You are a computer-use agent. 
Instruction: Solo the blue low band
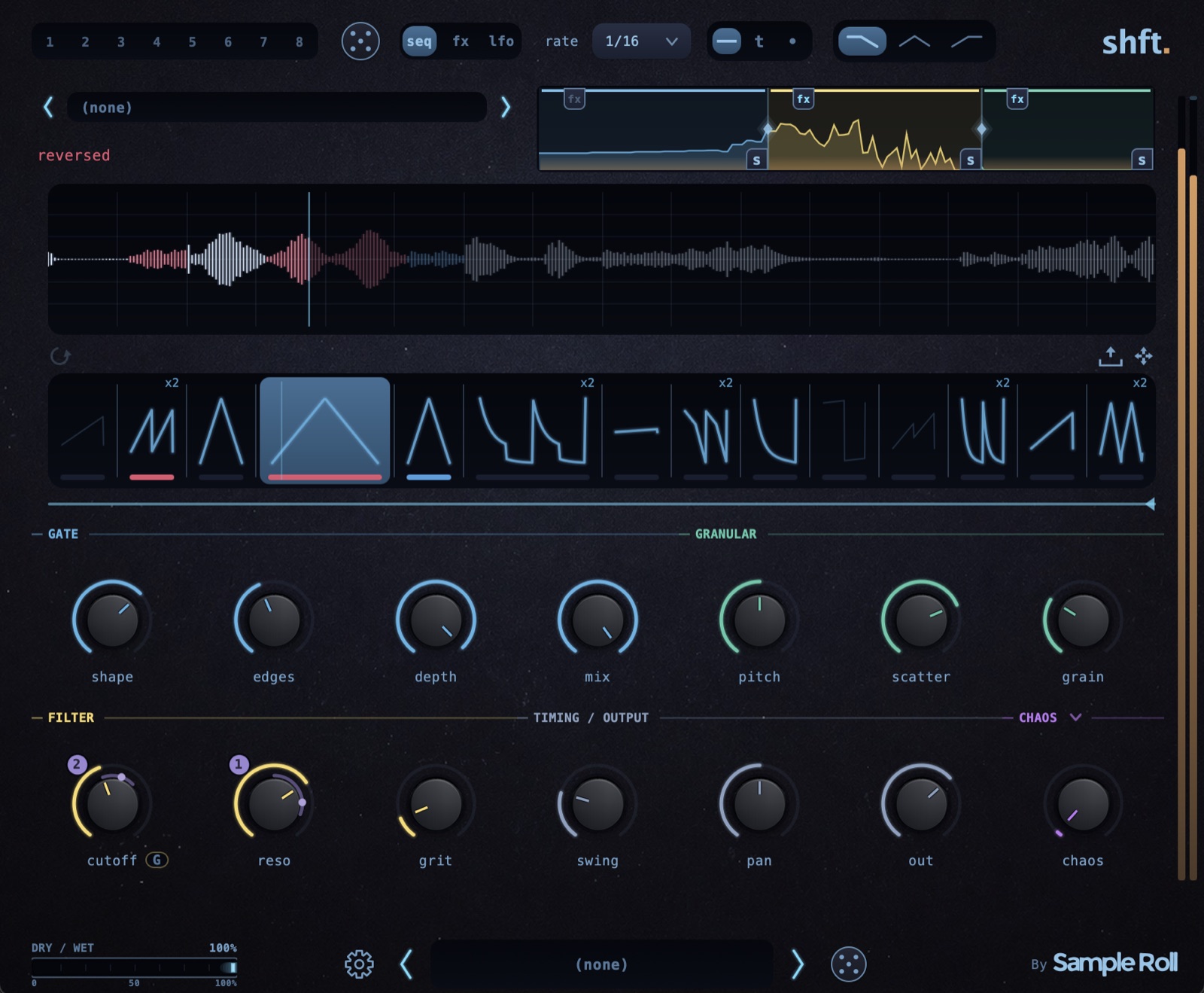click(x=756, y=160)
